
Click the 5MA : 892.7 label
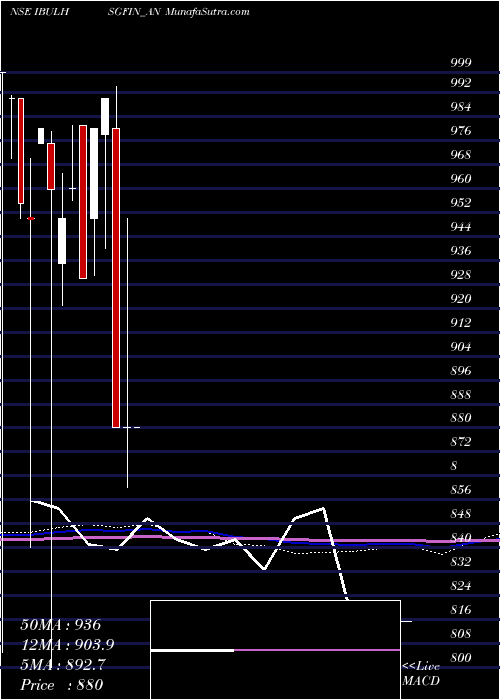point(62,665)
